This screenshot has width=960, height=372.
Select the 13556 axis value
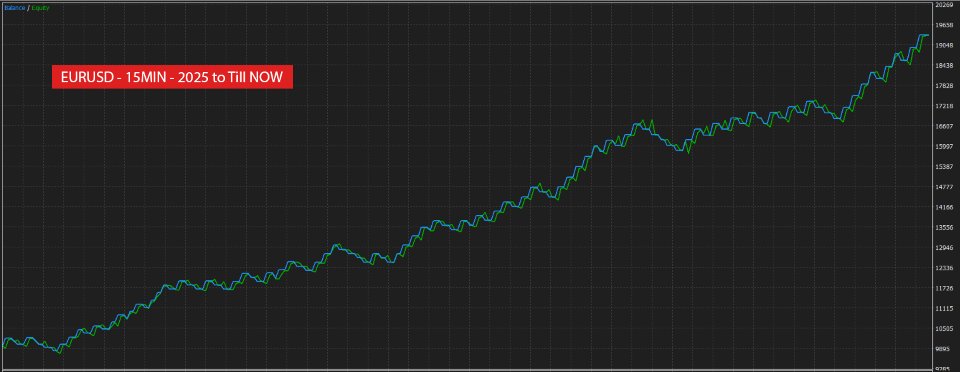[x=945, y=228]
